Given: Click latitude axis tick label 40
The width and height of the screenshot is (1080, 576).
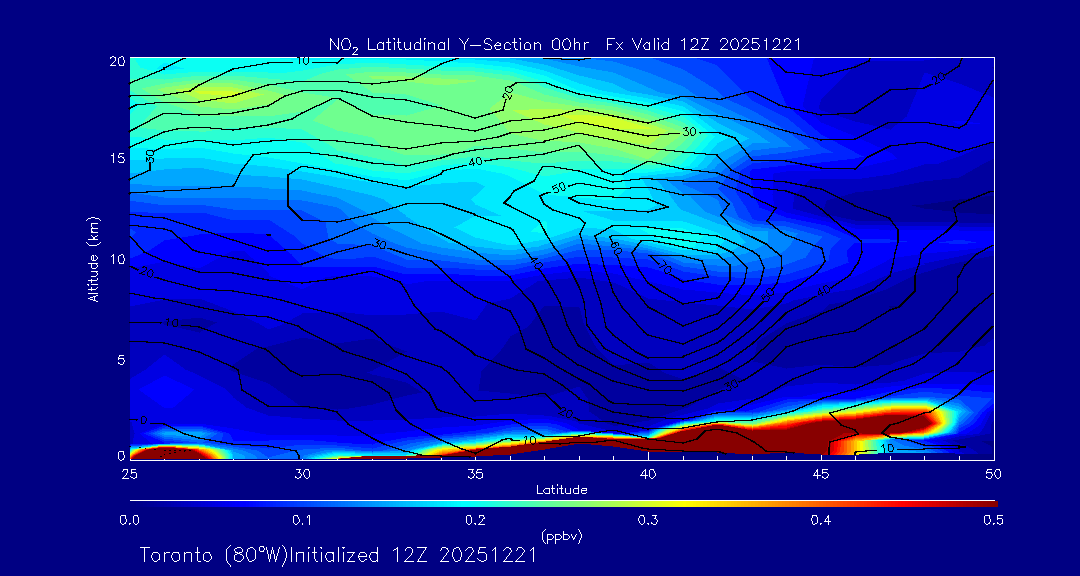Looking at the screenshot, I should [648, 474].
